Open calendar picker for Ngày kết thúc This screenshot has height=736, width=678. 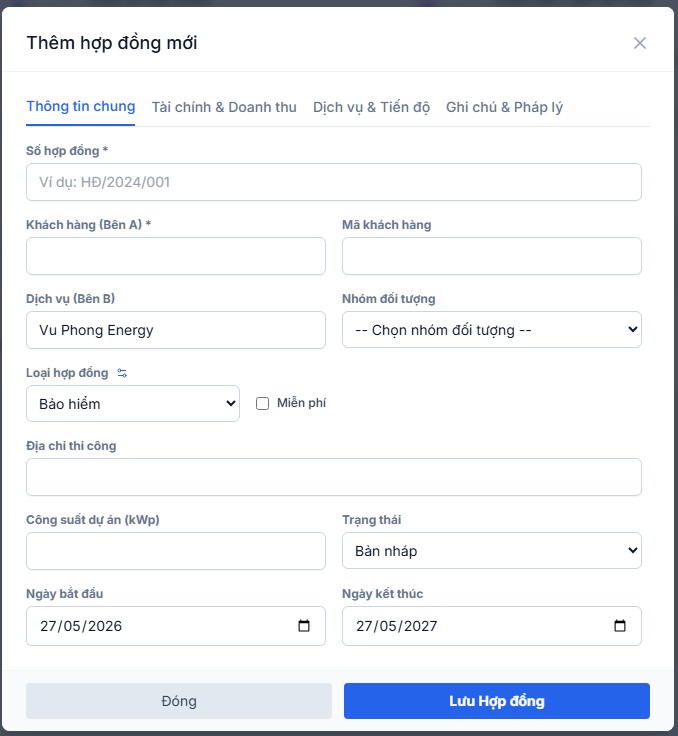[620, 626]
